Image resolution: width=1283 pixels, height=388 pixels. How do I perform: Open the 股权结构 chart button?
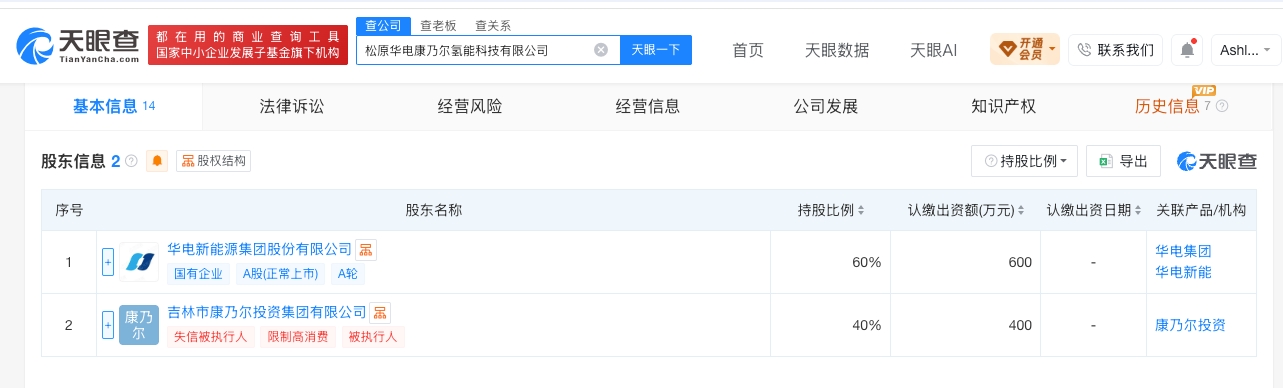point(213,161)
